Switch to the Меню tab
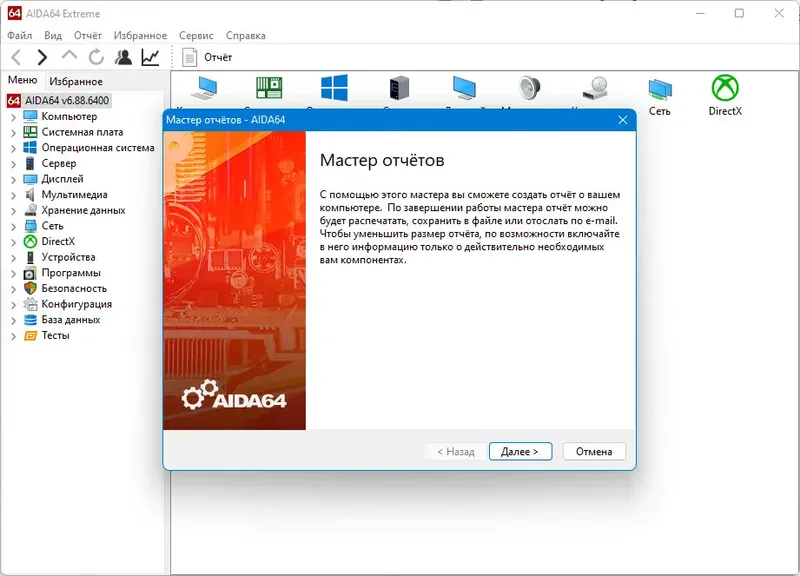Image resolution: width=800 pixels, height=576 pixels. [x=22, y=80]
